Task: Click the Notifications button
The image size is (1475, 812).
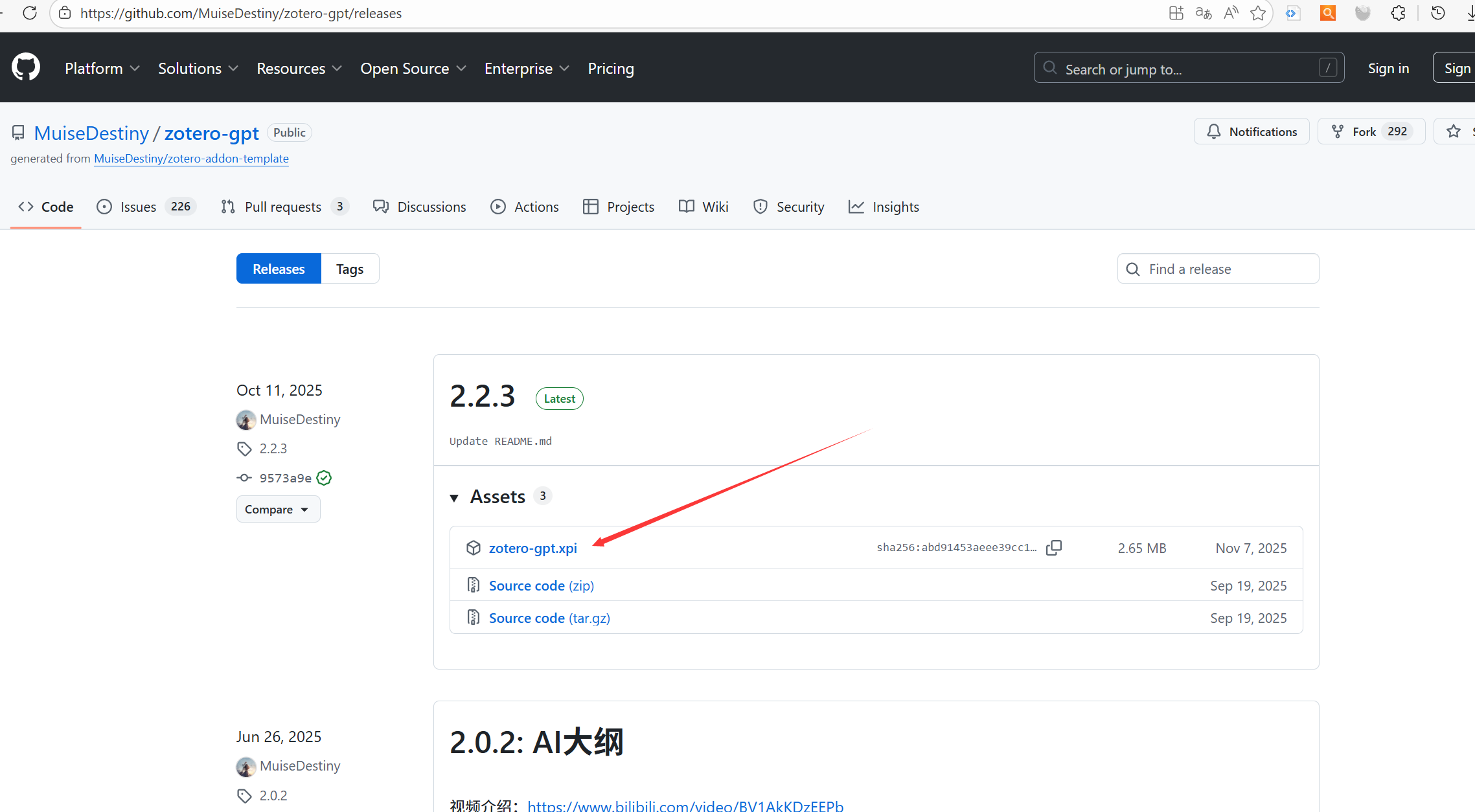Action: 1252,132
